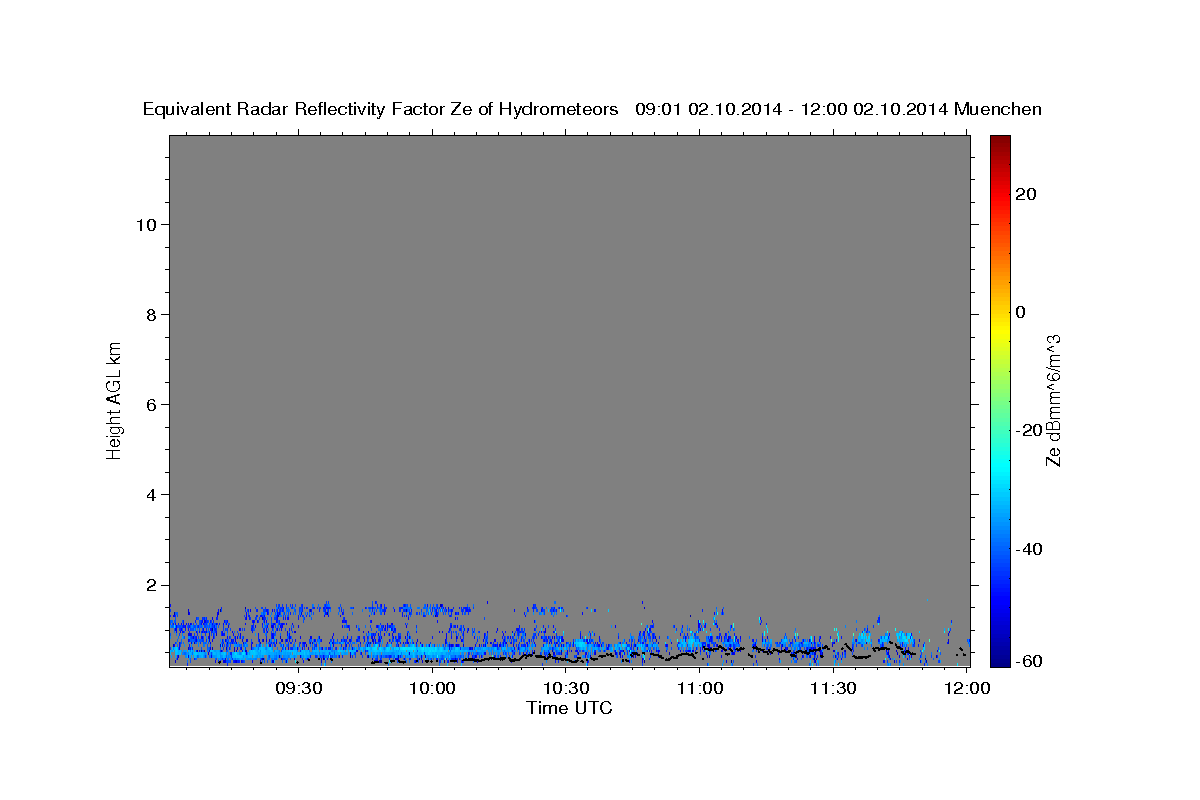Click the cyan band of the colorbar
This screenshot has height=800, width=1200.
1000,468
